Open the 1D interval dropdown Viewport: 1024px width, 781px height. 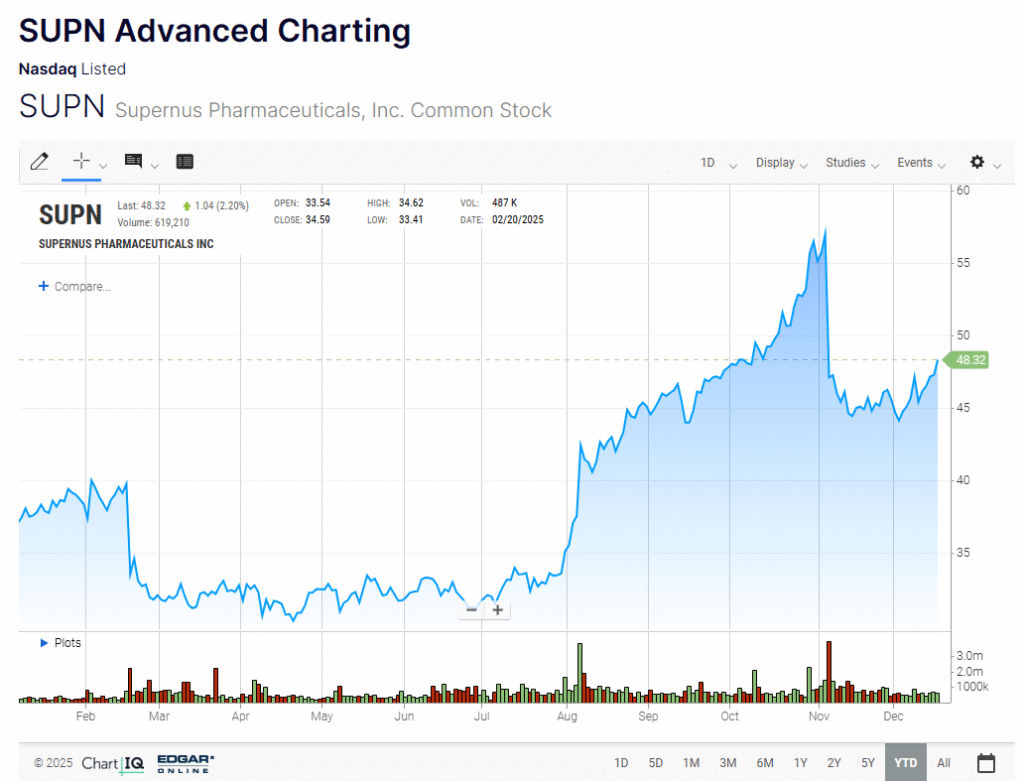pyautogui.click(x=717, y=163)
